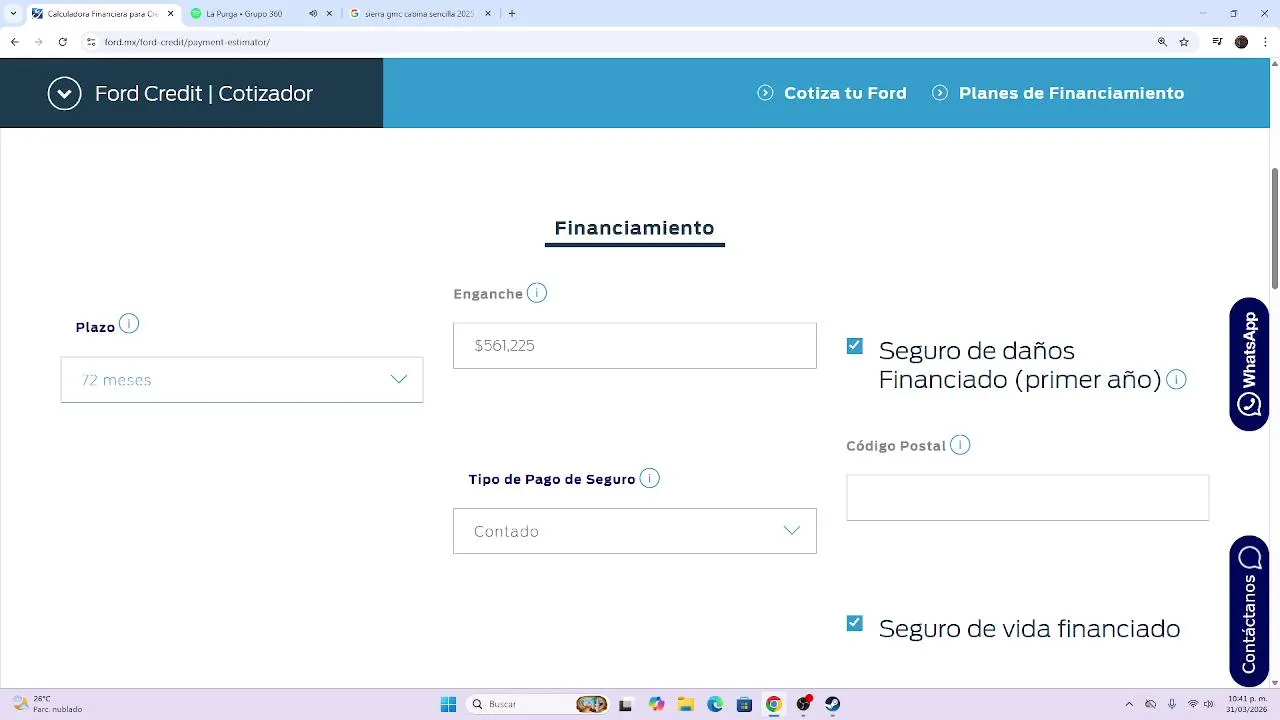This screenshot has width=1280, height=720.
Task: Open info icon next to Enganche
Action: coord(537,293)
